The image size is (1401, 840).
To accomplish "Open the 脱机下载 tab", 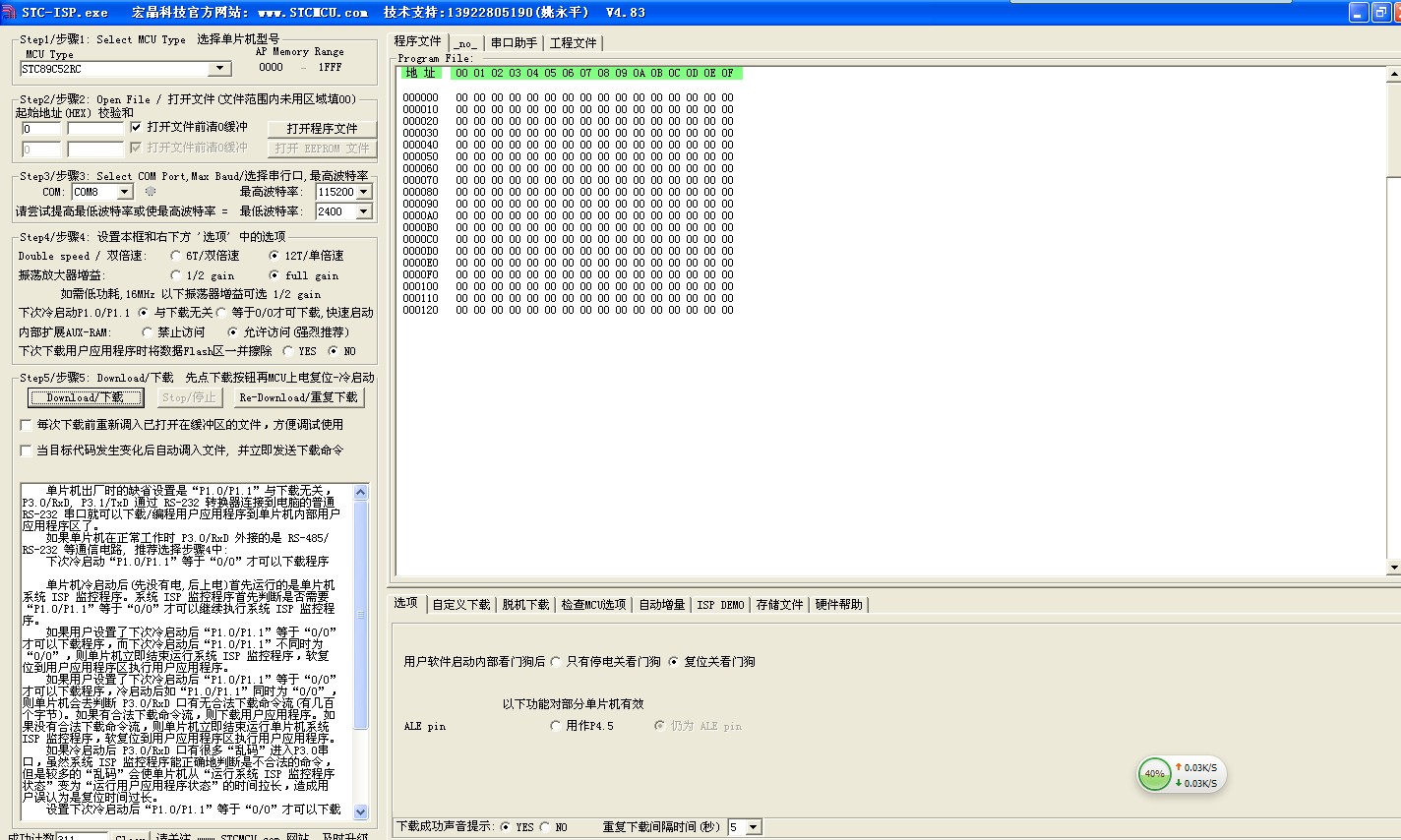I will coord(526,605).
